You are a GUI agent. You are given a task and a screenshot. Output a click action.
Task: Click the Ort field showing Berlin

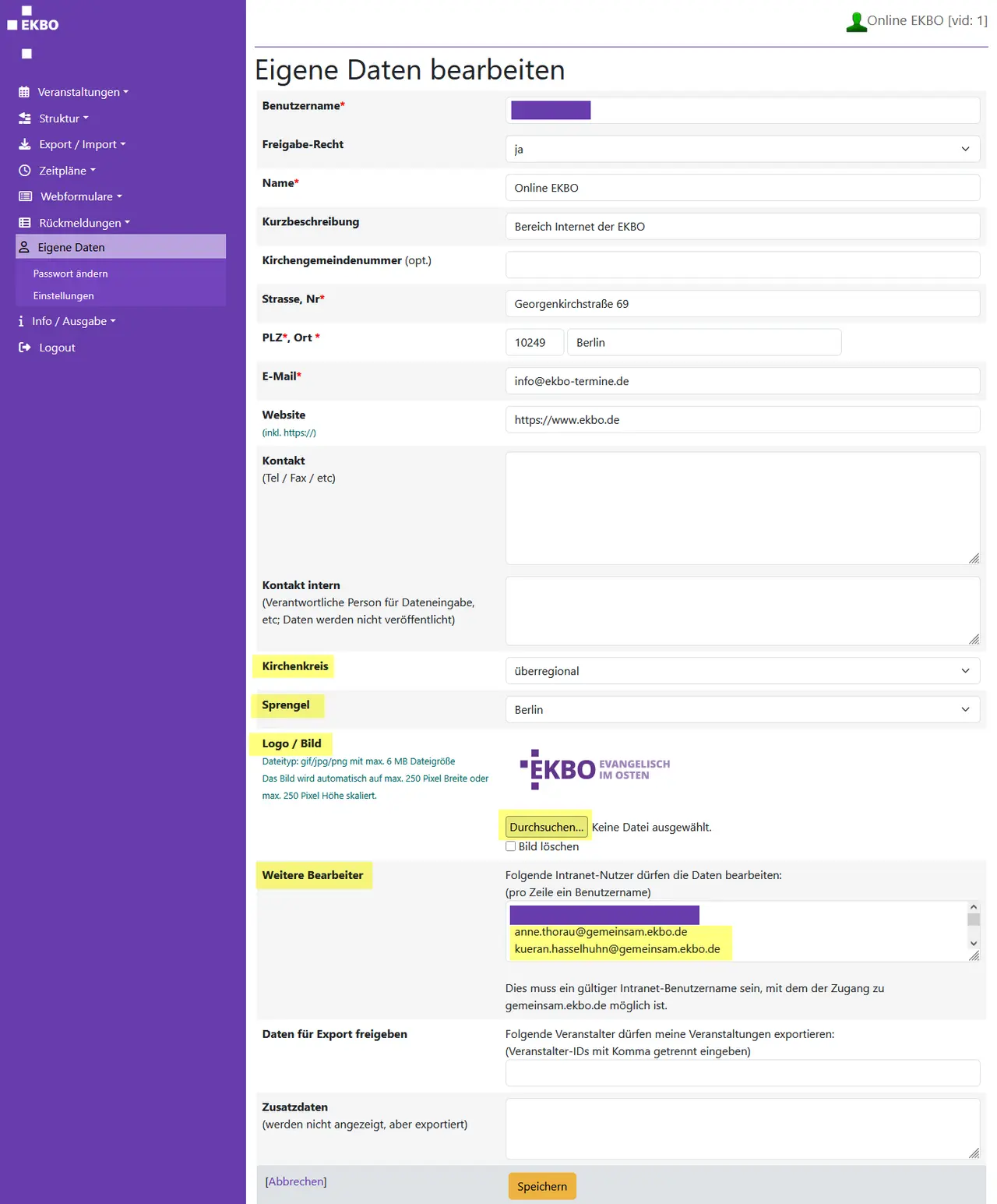click(x=704, y=342)
